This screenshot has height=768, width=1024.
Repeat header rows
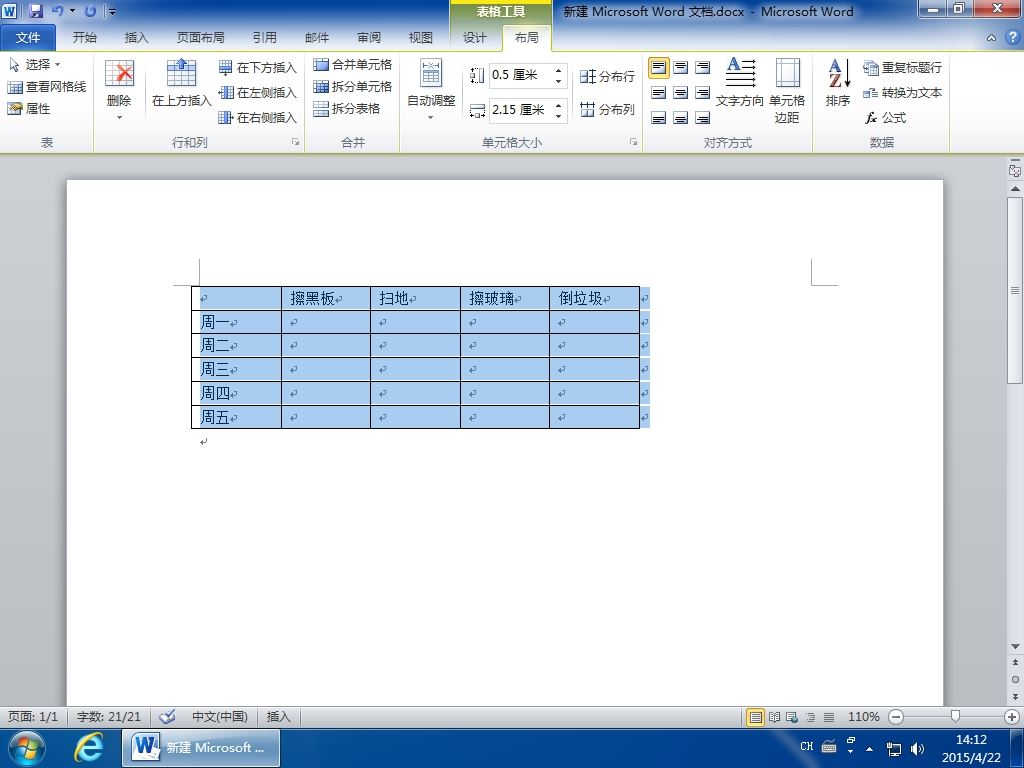(903, 67)
